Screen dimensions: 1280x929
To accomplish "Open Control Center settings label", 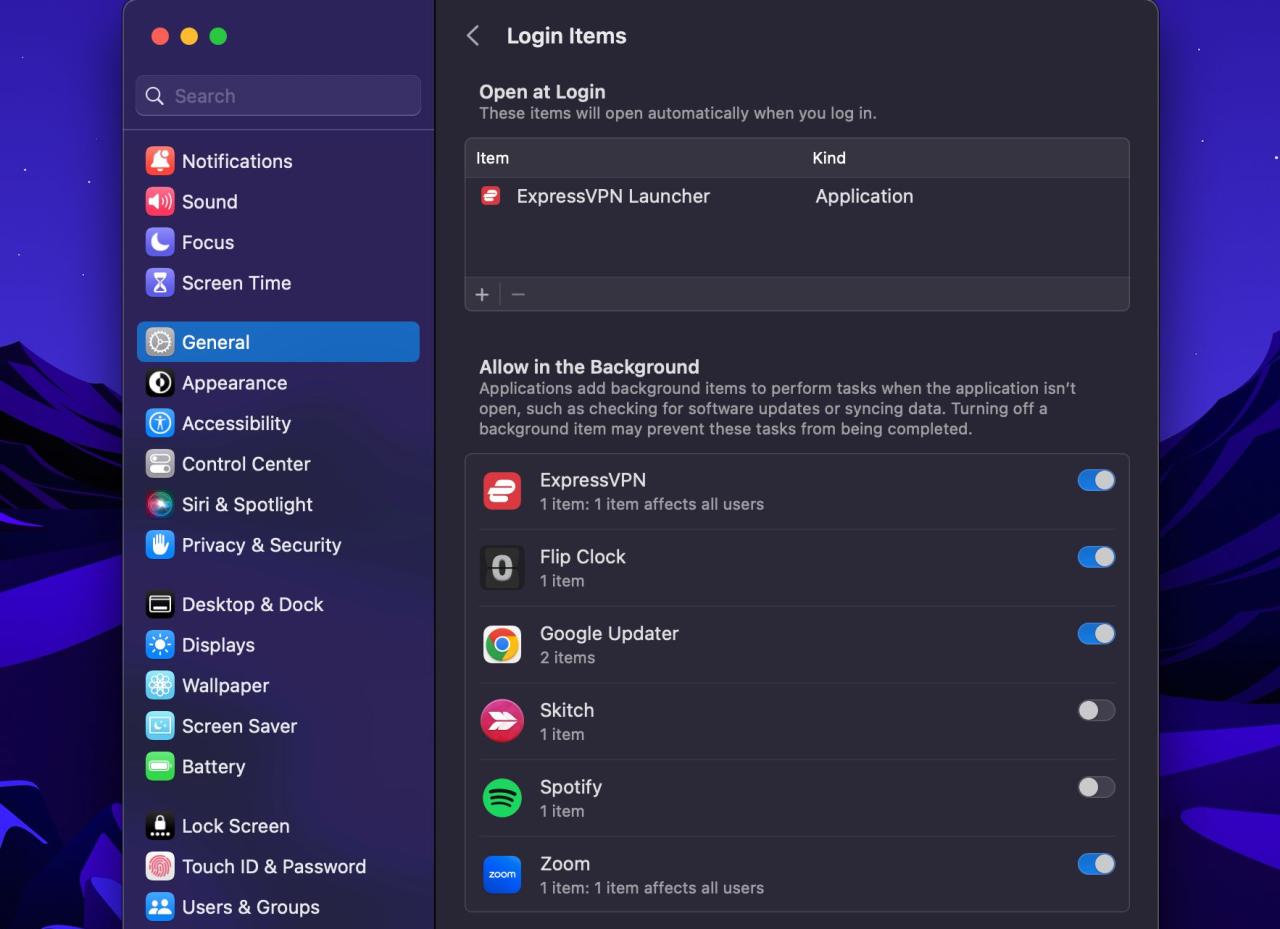I will [x=246, y=464].
